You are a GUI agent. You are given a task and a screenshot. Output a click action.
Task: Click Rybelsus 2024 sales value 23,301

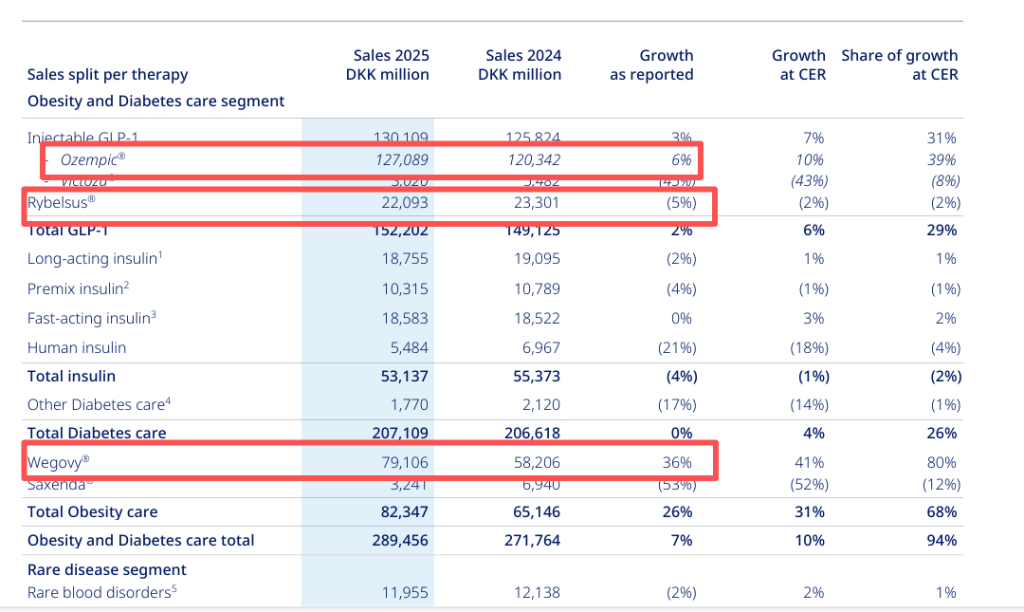coord(532,203)
